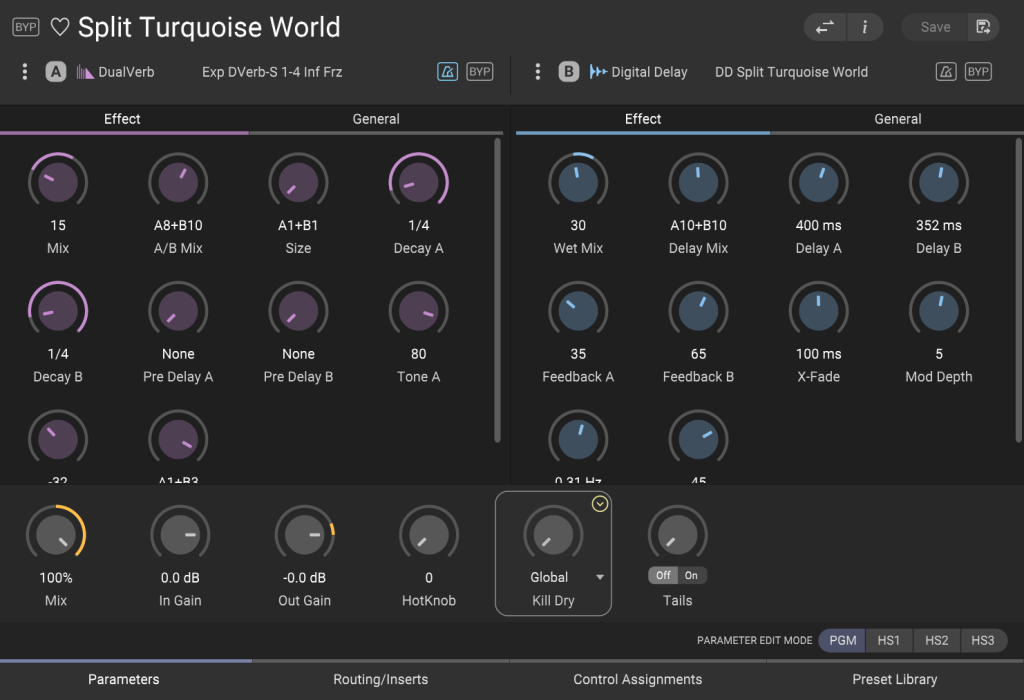Click the Size knob
The image size is (1024, 700).
point(298,182)
